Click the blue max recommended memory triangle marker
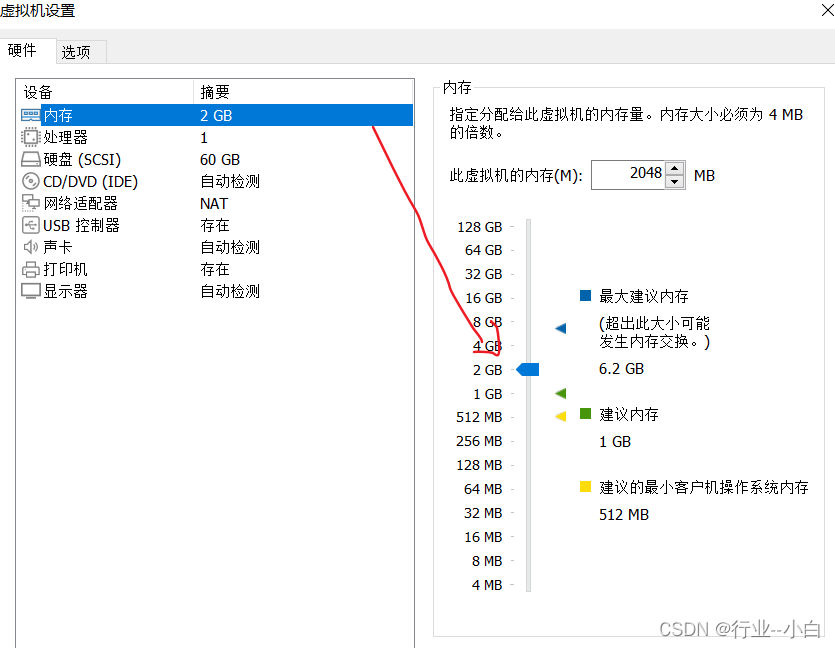The image size is (835, 648). point(560,328)
